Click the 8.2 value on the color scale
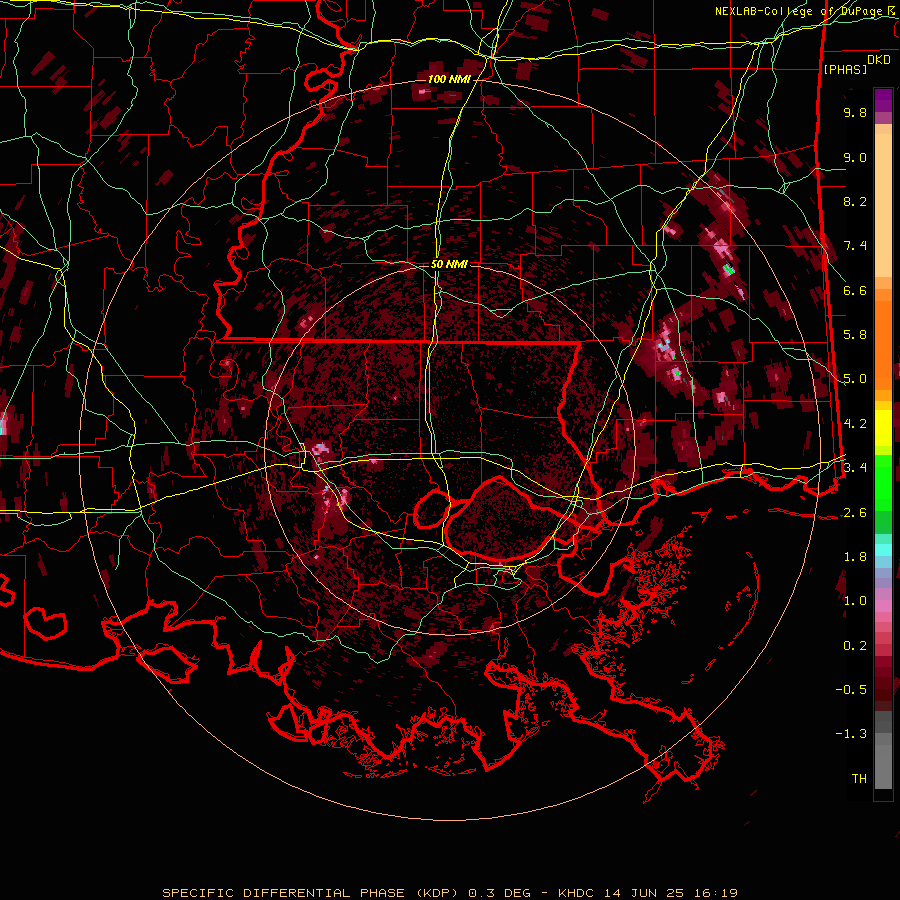The width and height of the screenshot is (900, 900). click(855, 201)
